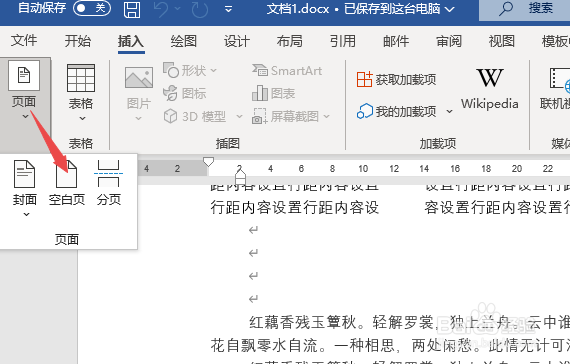Viewport: 570px width, 364px height.
Task: Insert a 分页 page break
Action: [109, 183]
